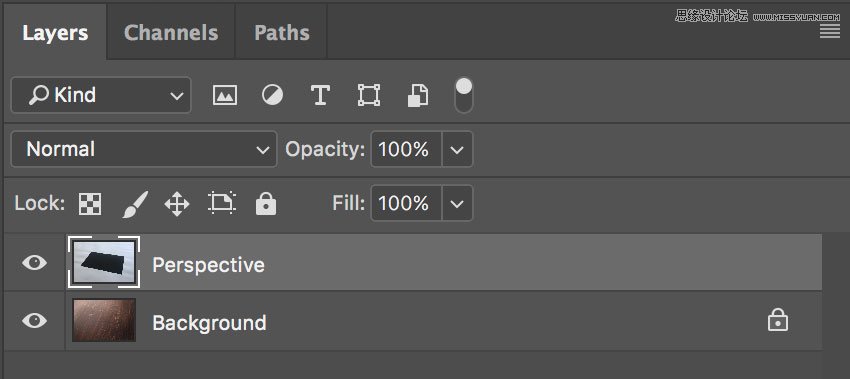The width and height of the screenshot is (850, 379).
Task: Lock position move-arrows icon
Action: pos(177,204)
